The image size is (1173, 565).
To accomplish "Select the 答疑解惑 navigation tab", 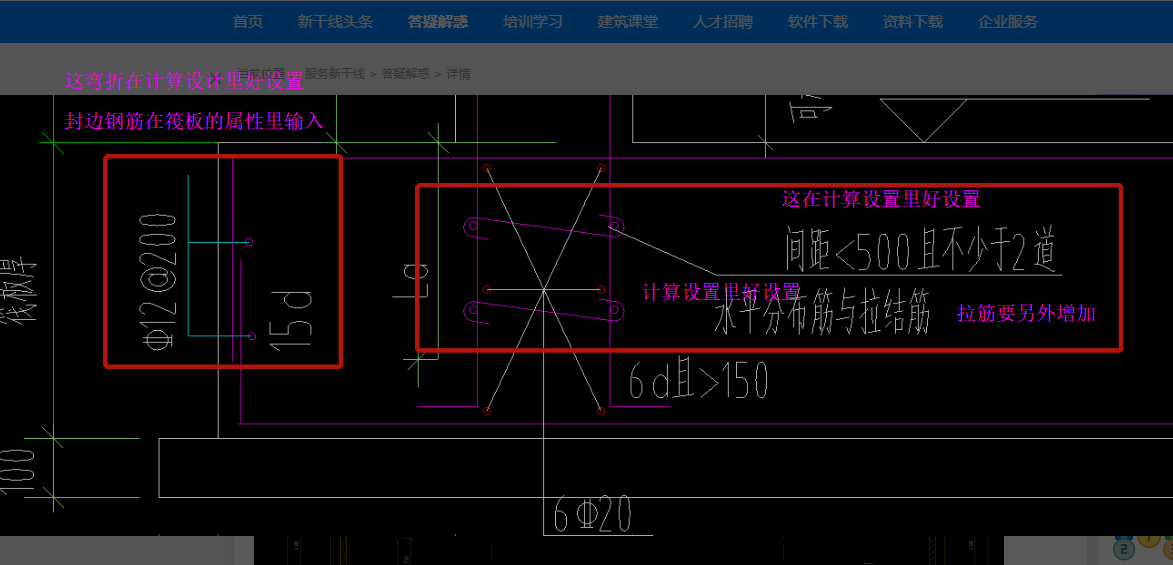I will [438, 22].
